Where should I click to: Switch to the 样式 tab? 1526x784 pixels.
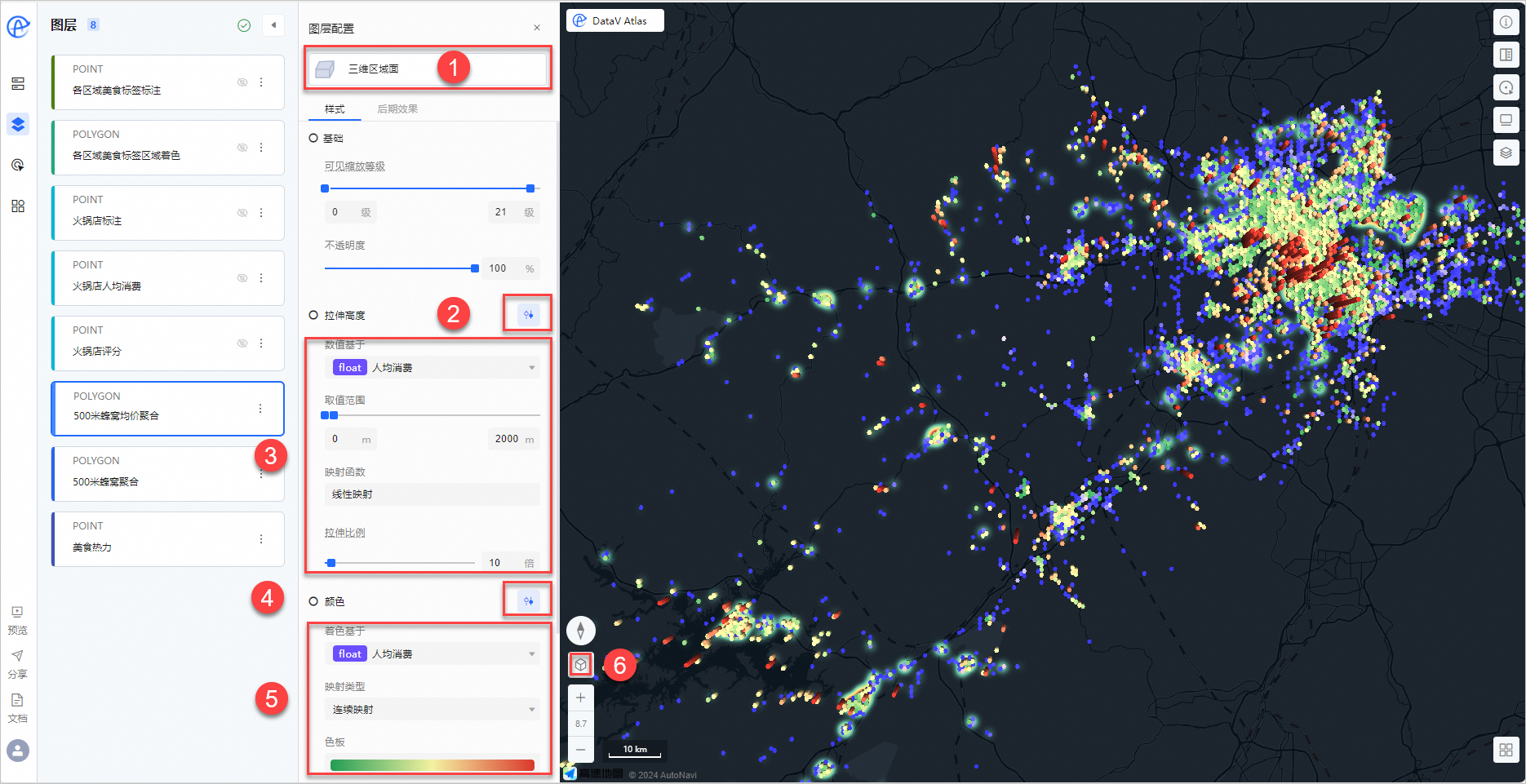pyautogui.click(x=335, y=109)
